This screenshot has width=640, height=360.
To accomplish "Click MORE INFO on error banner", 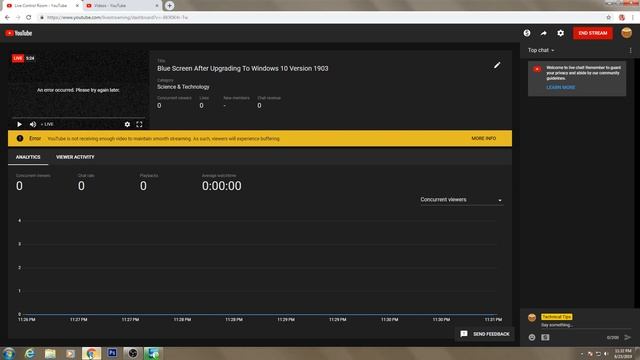I will tap(484, 138).
